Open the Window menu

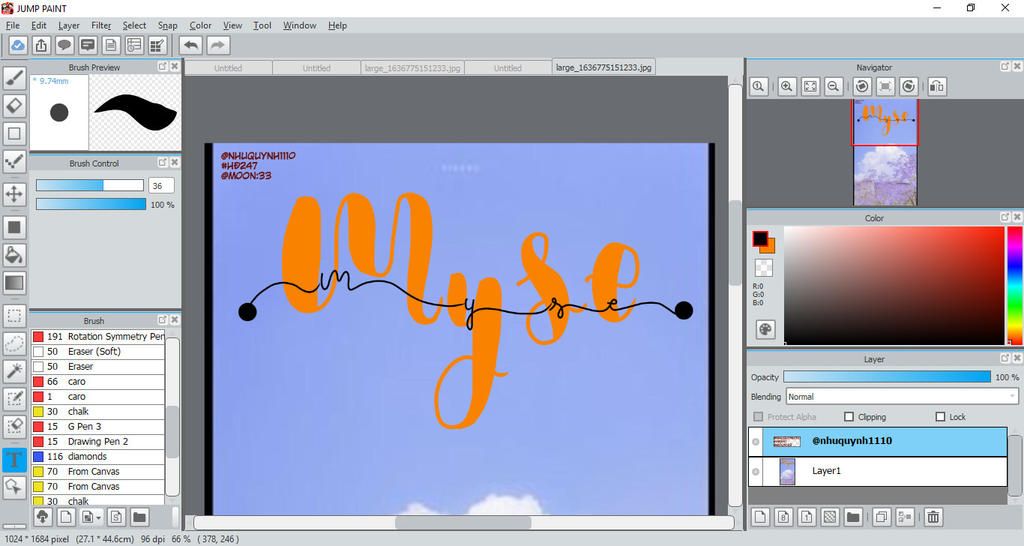[x=299, y=25]
